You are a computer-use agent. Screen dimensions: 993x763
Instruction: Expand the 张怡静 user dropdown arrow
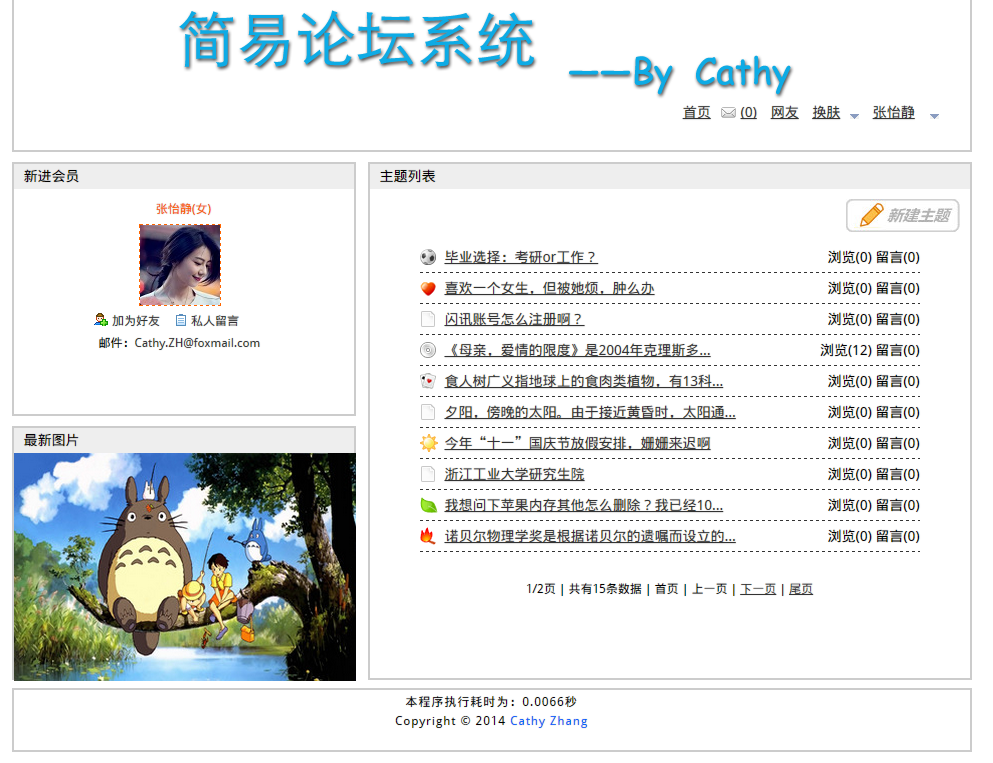point(934,116)
